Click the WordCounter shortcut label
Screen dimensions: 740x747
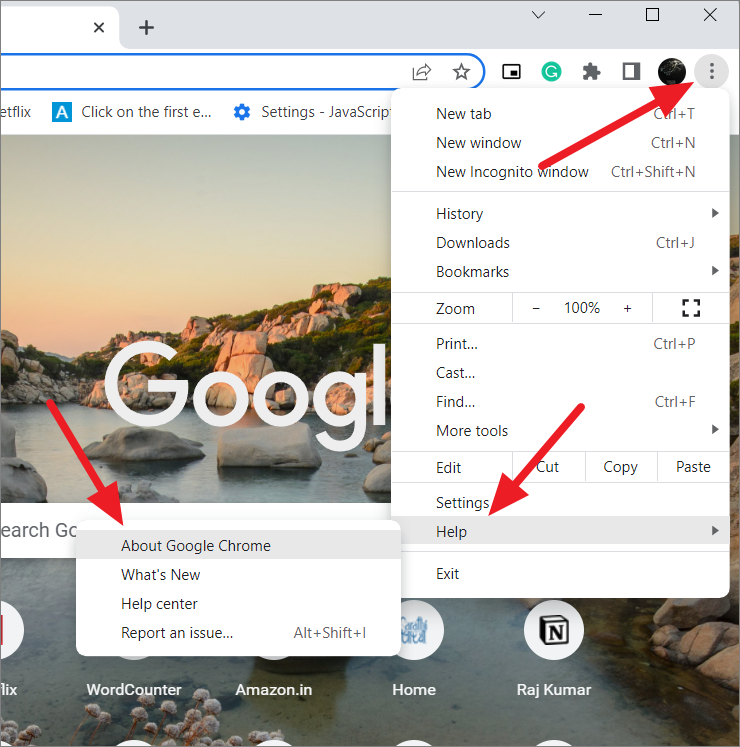[134, 690]
